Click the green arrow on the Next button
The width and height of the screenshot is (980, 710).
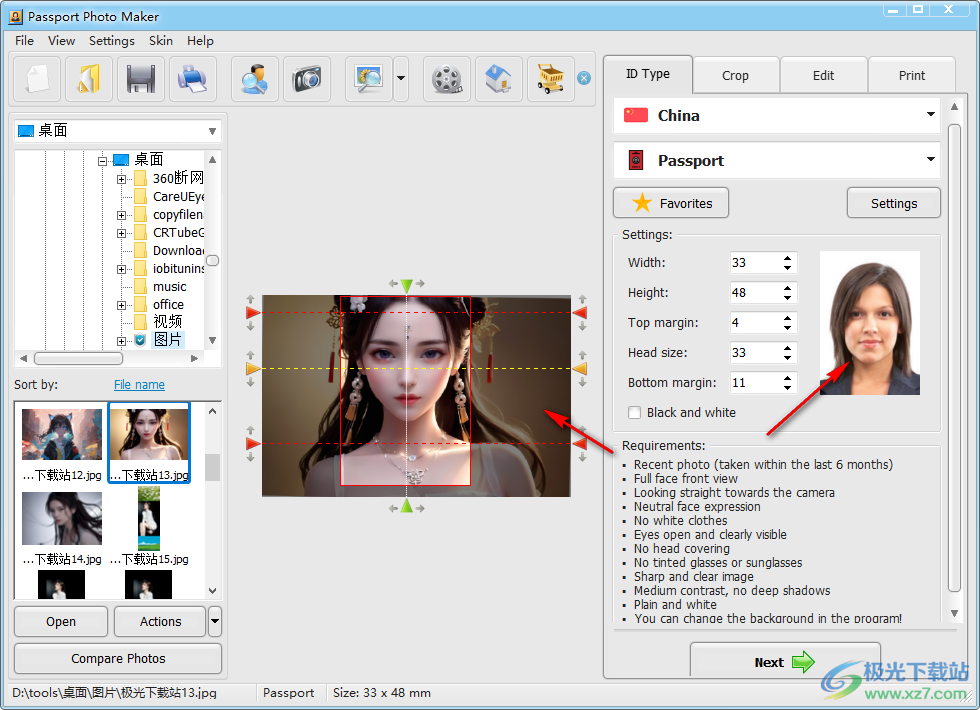point(803,662)
